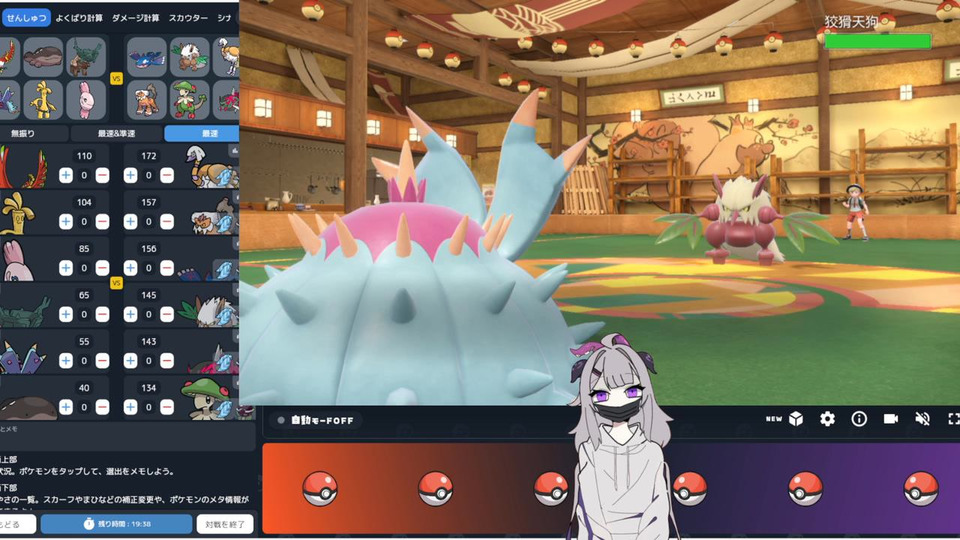The image size is (960, 540).
Task: Click the Ho-Oh sprite on the 110 row
Action: [x=21, y=167]
